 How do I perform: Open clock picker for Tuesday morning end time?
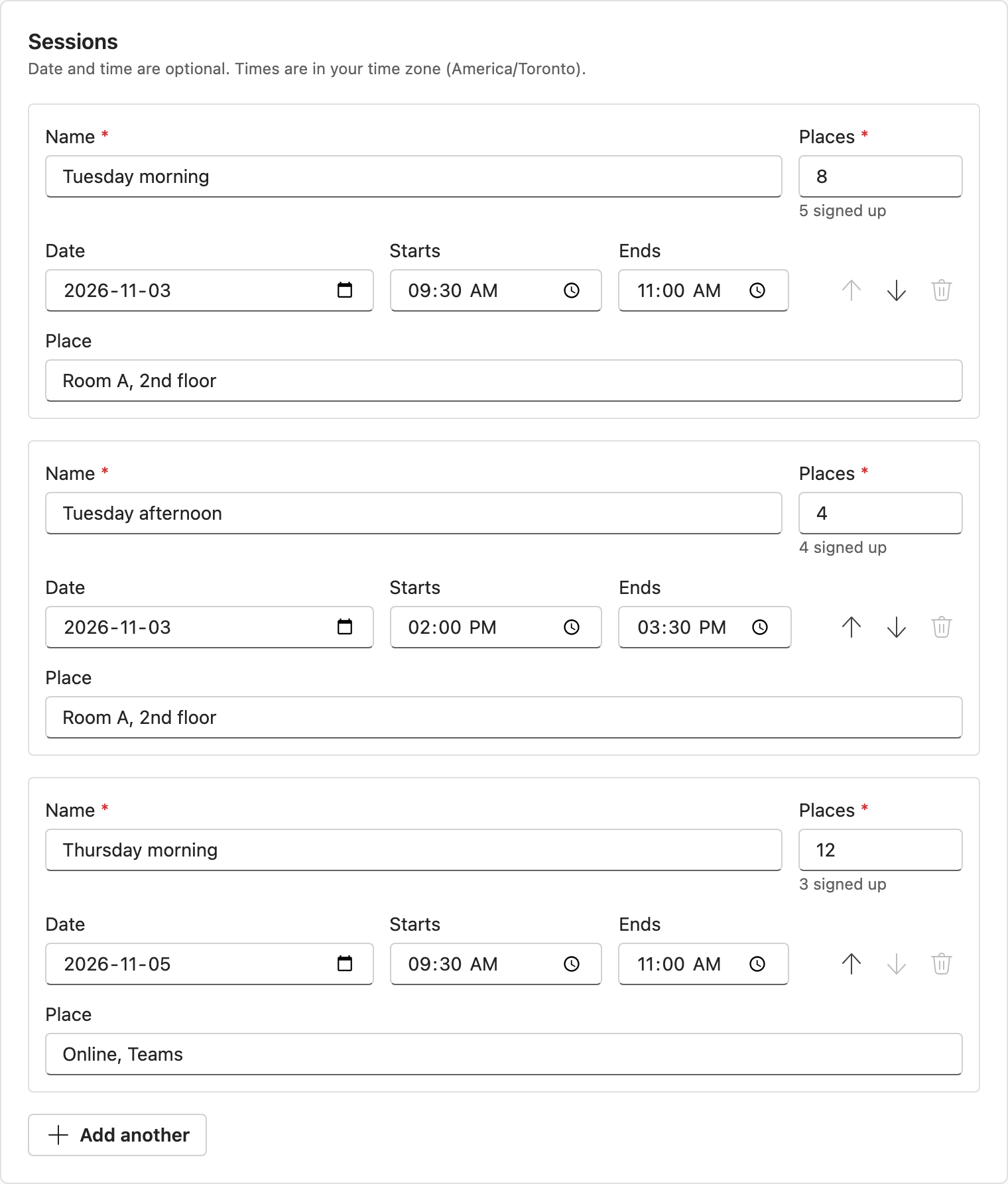[757, 290]
